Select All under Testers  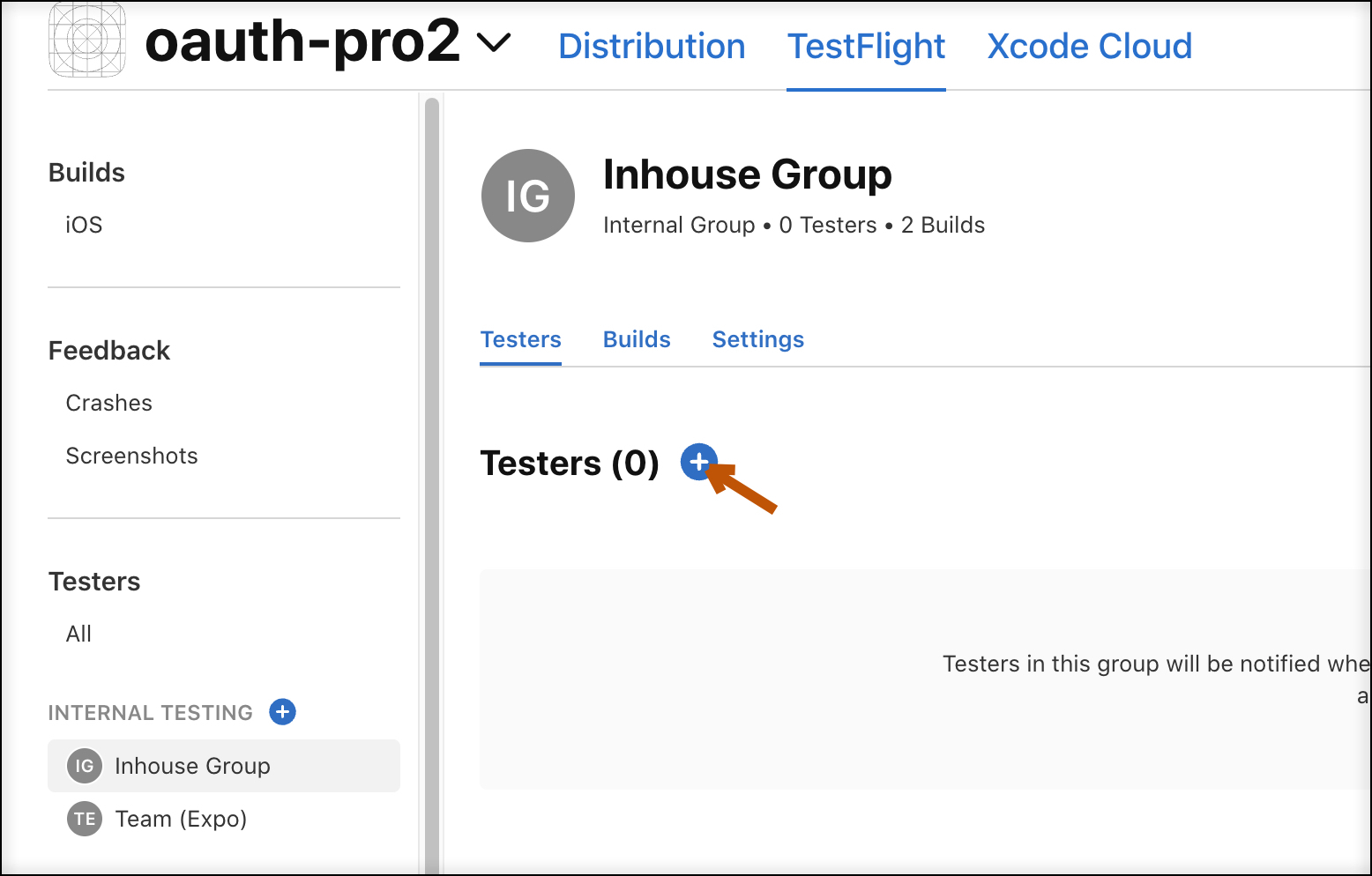78,633
